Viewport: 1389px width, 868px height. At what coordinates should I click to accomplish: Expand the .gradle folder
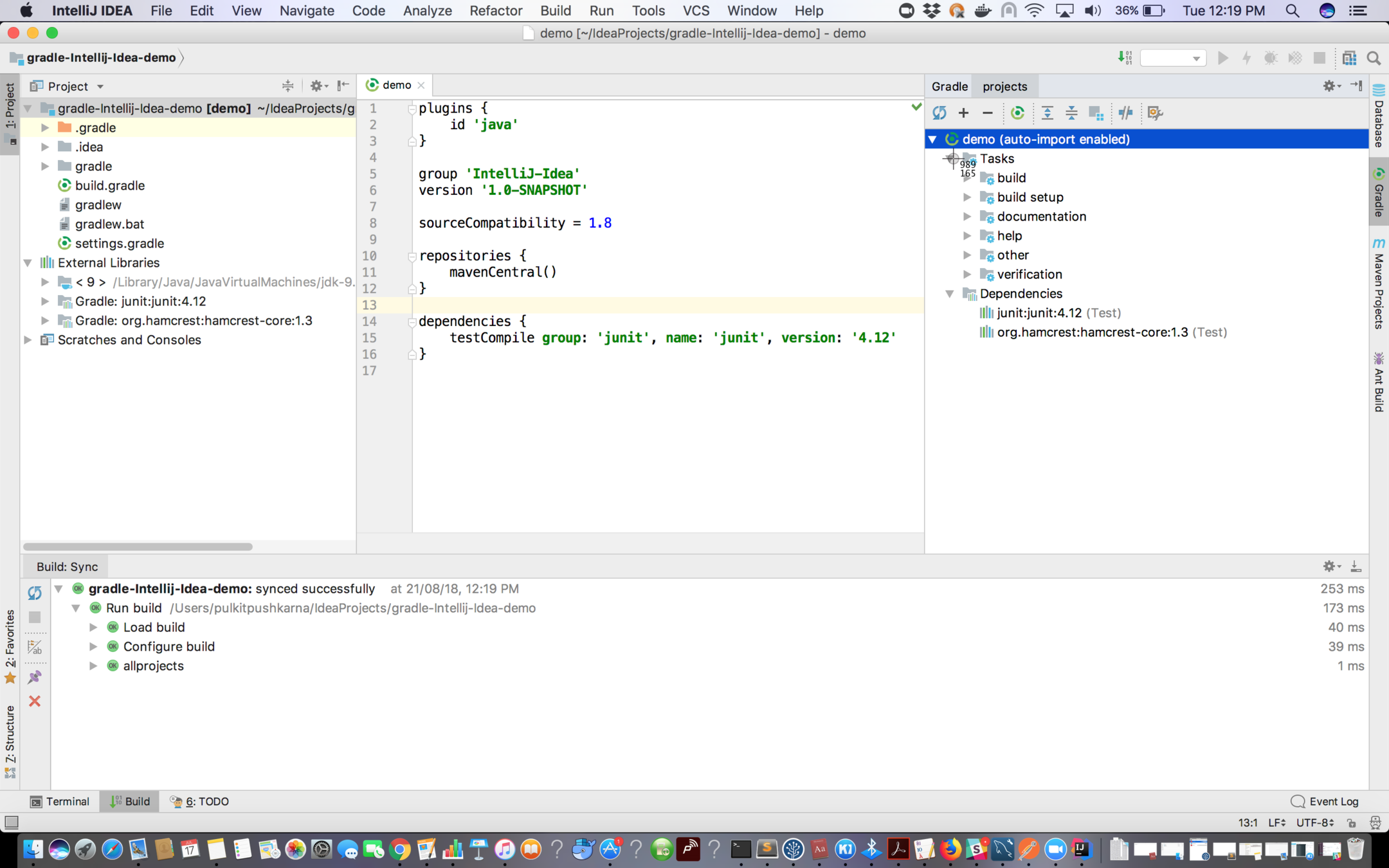tap(45, 127)
